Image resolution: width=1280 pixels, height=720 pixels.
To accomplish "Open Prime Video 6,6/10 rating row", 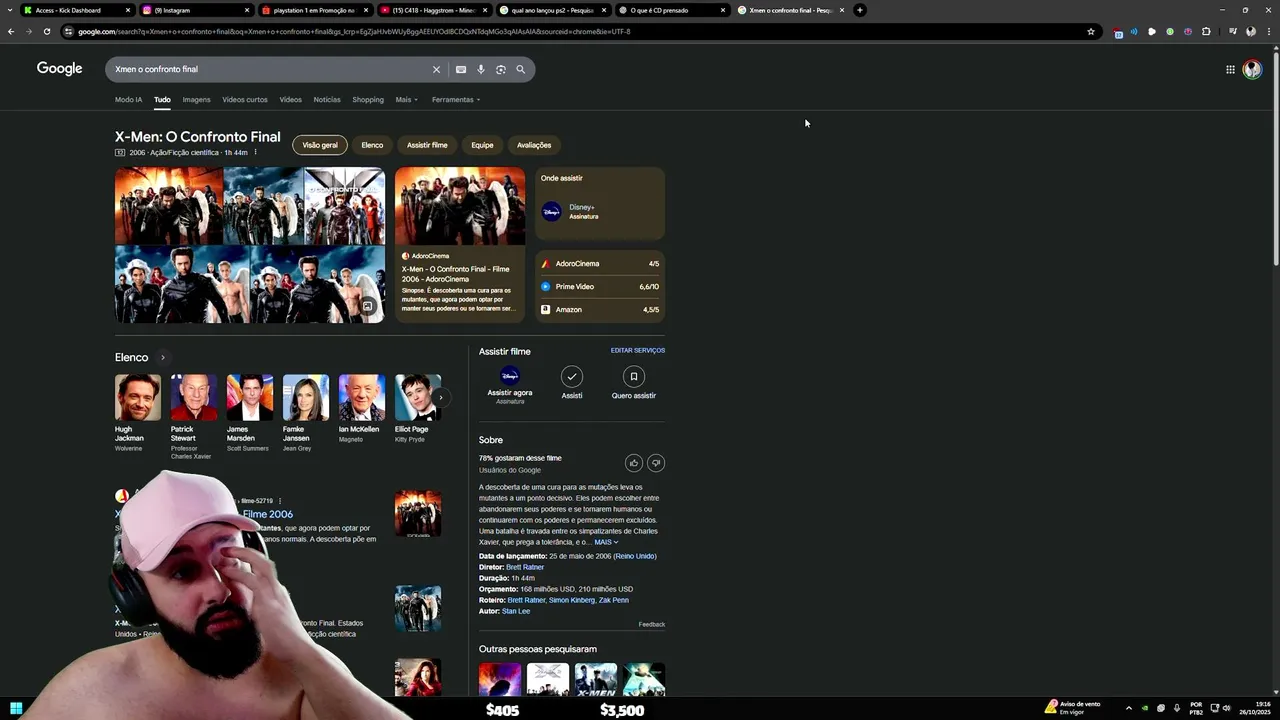I will 600,287.
